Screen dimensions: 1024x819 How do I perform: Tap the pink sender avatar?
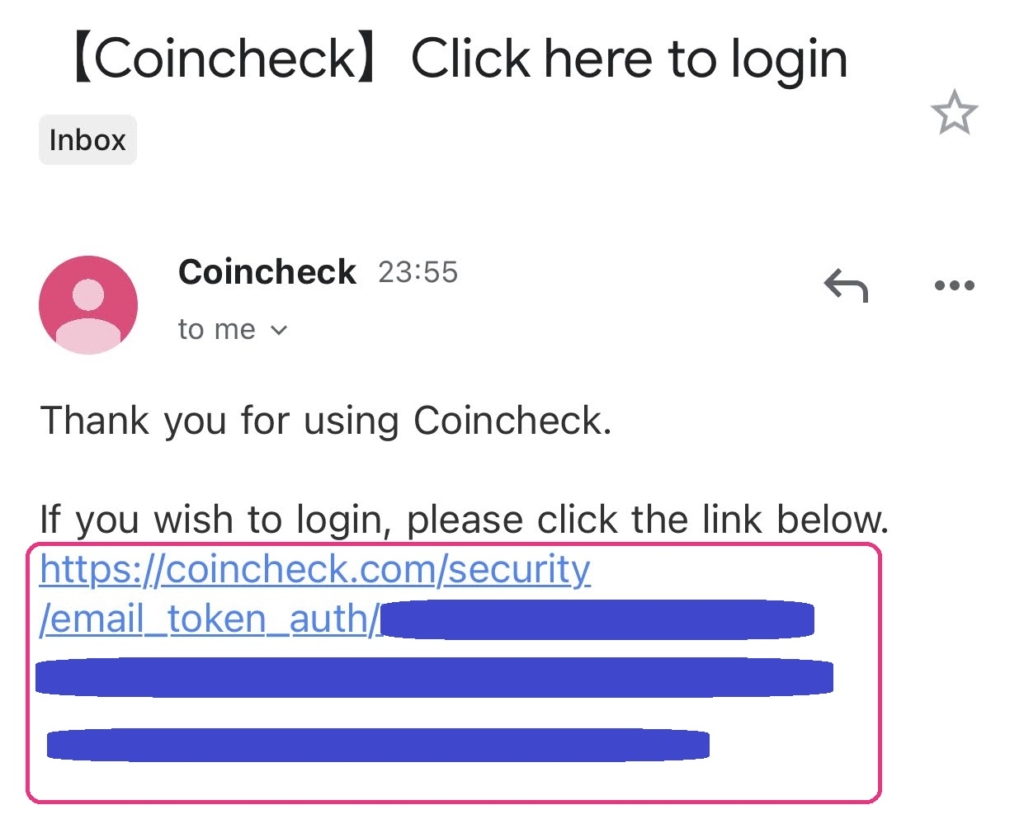[88, 305]
